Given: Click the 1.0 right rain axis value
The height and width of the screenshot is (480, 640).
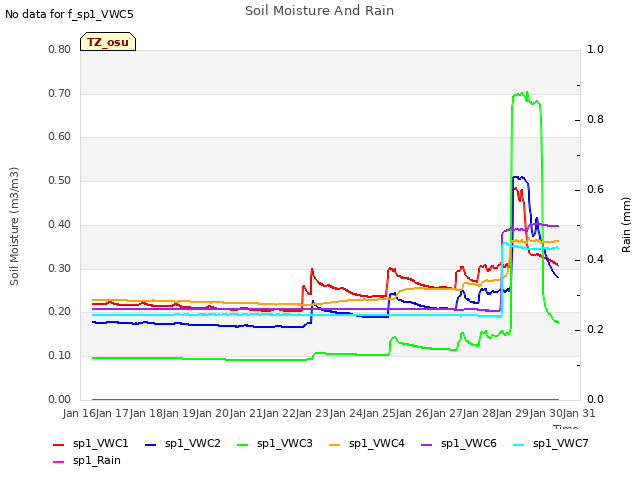Looking at the screenshot, I should (595, 50).
